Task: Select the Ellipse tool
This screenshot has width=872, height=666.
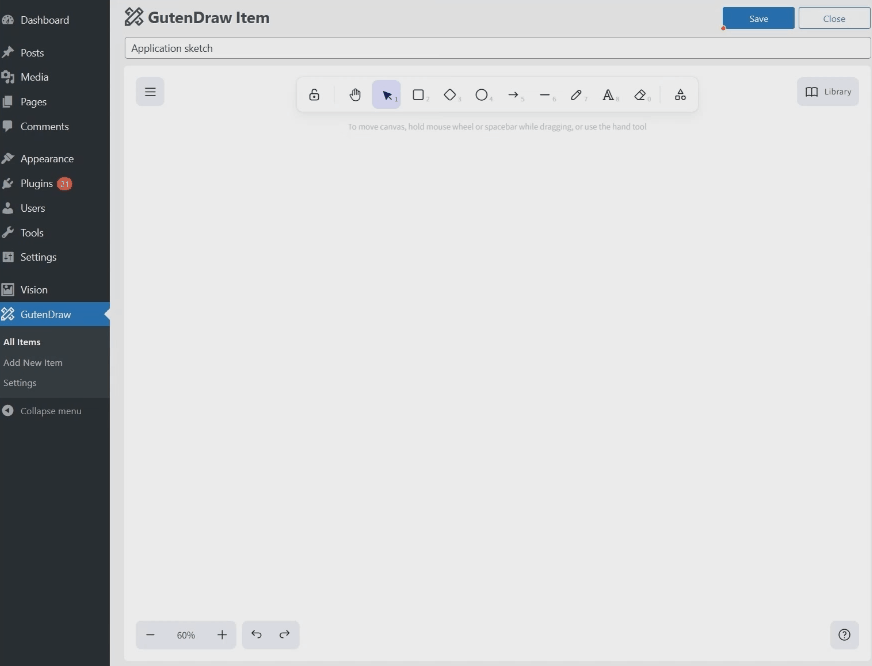Action: coord(482,94)
